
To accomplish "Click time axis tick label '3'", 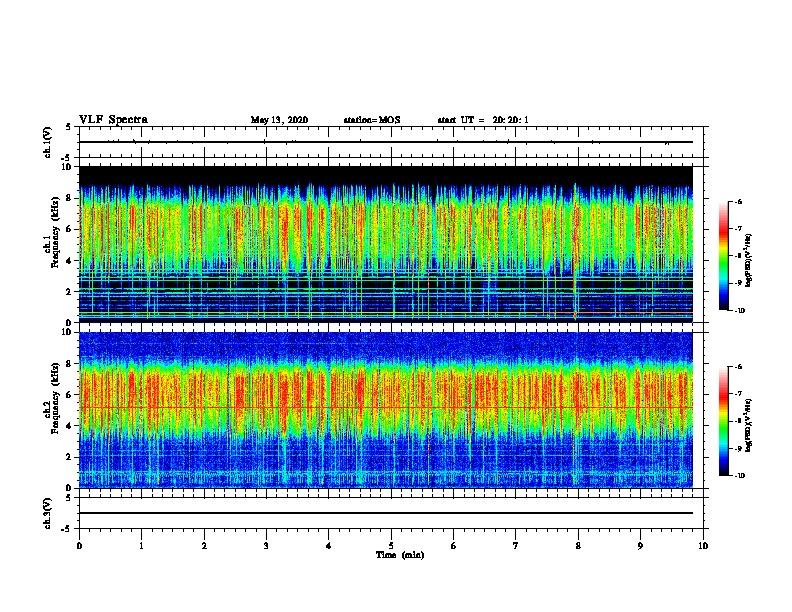I will pyautogui.click(x=266, y=546).
